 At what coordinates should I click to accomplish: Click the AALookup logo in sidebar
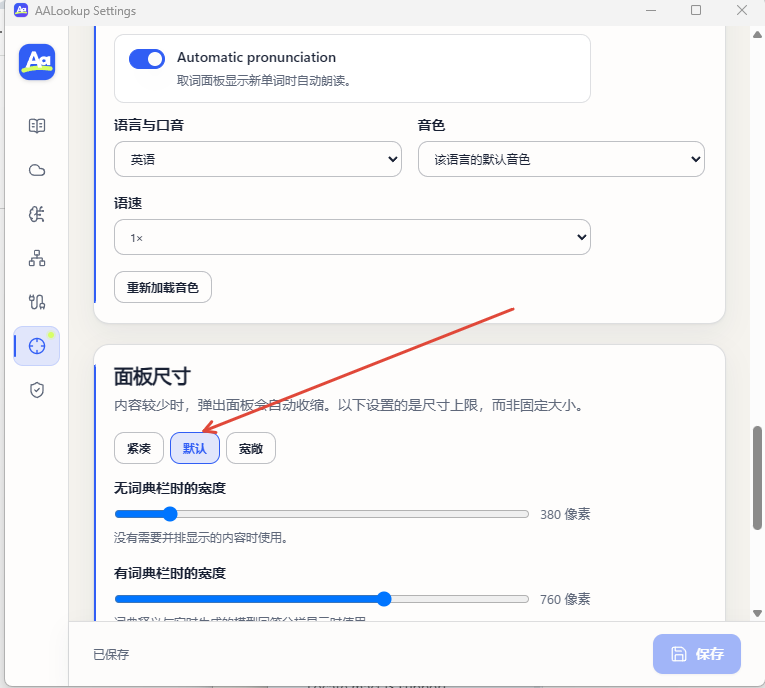tap(37, 62)
